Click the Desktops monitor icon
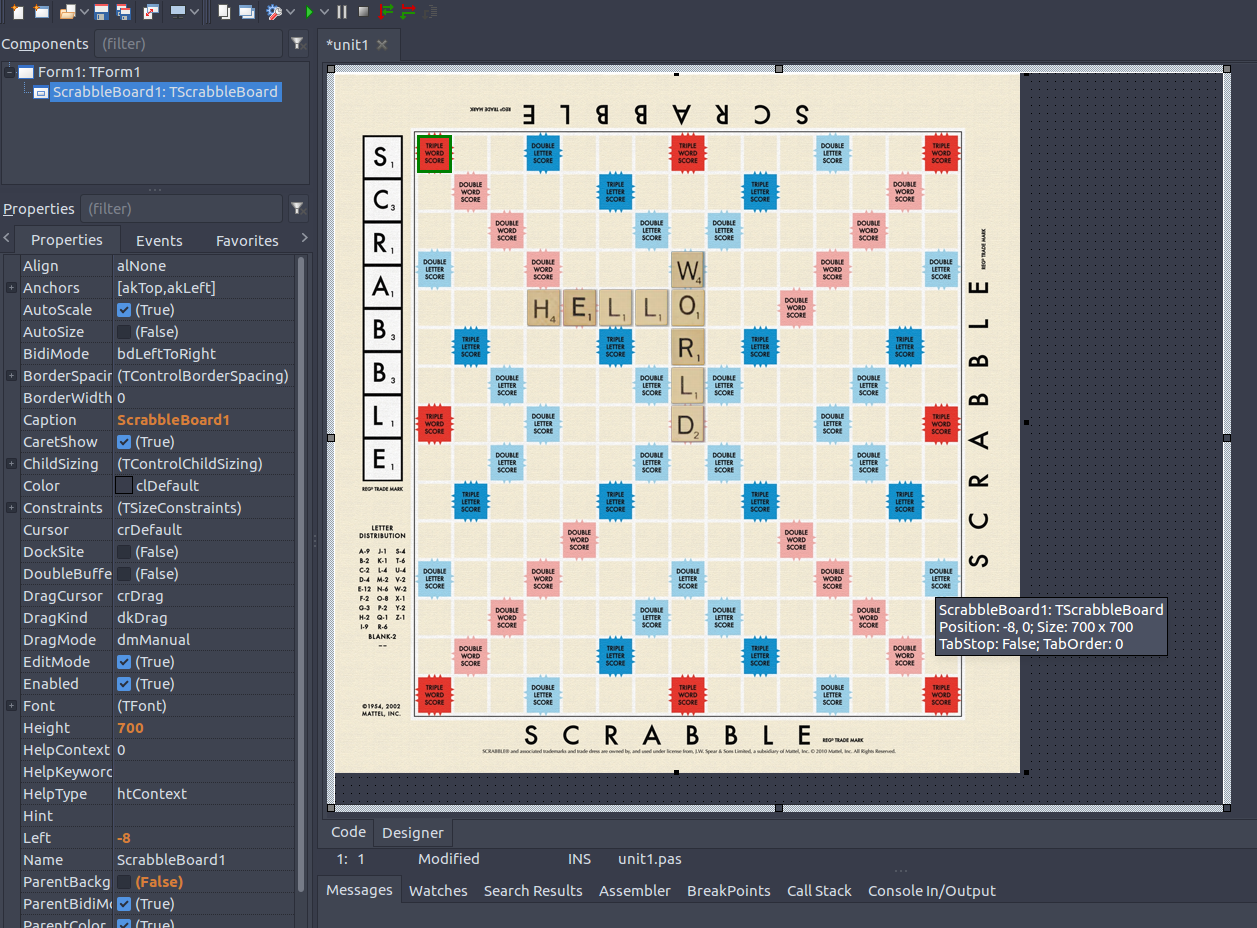 [x=177, y=11]
